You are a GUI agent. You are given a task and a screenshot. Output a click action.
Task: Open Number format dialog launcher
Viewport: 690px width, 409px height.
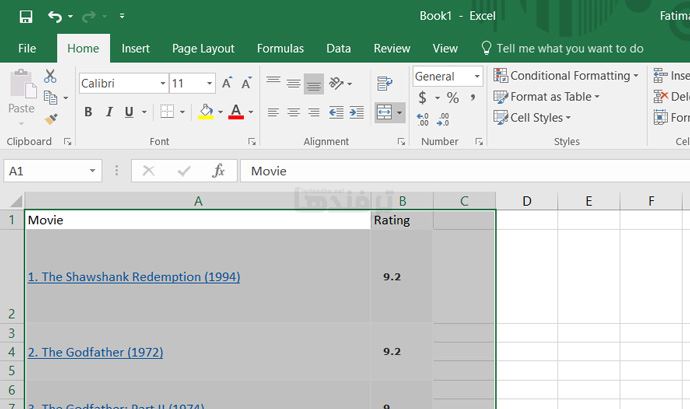pos(479,141)
